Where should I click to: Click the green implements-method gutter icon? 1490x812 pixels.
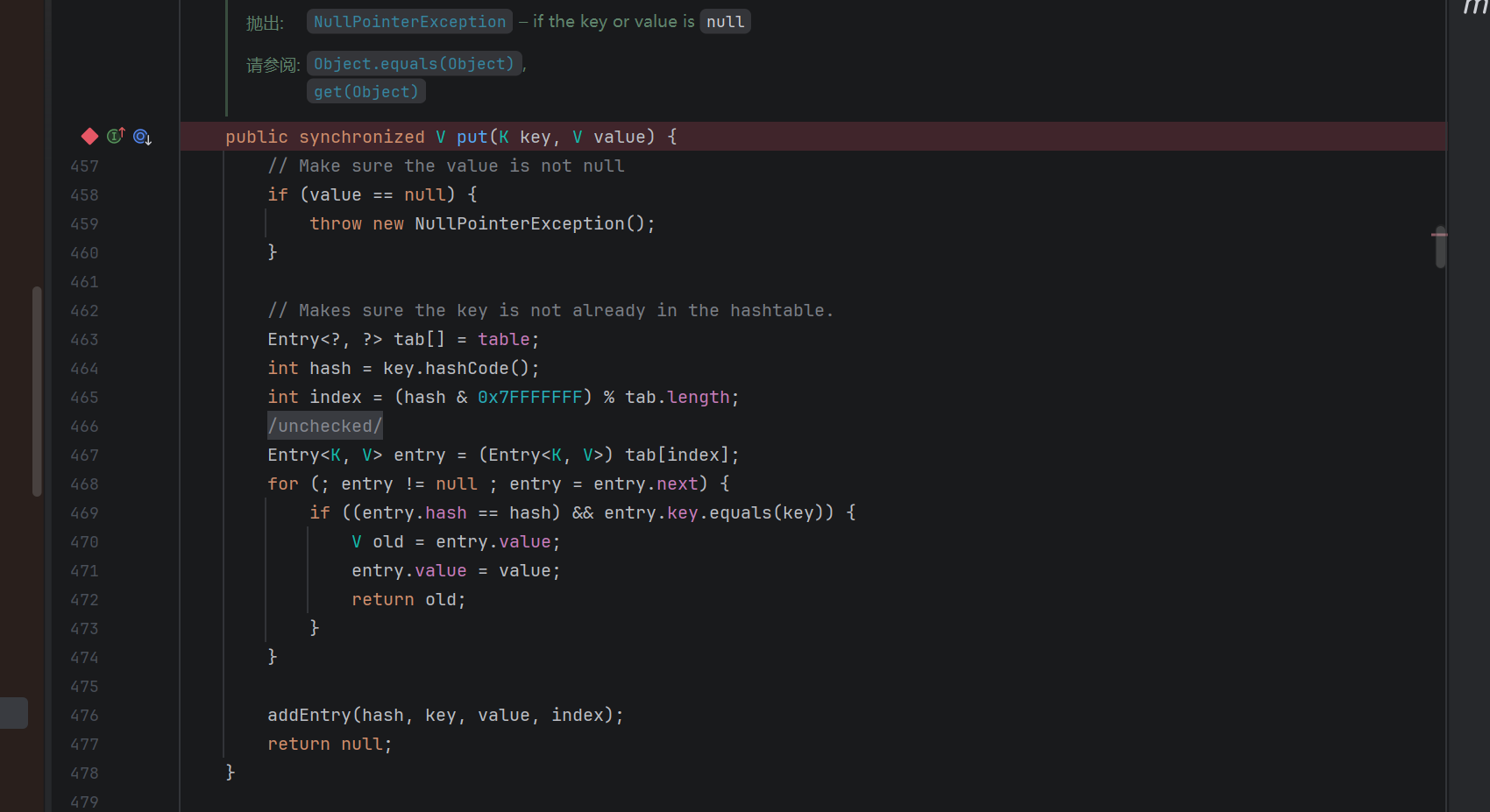point(116,136)
